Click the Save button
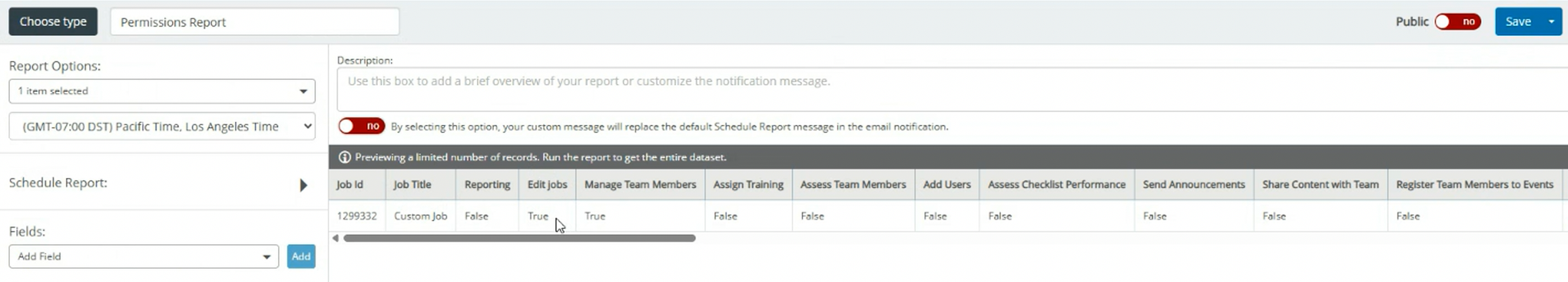This screenshot has width=1568, height=282. click(1517, 22)
